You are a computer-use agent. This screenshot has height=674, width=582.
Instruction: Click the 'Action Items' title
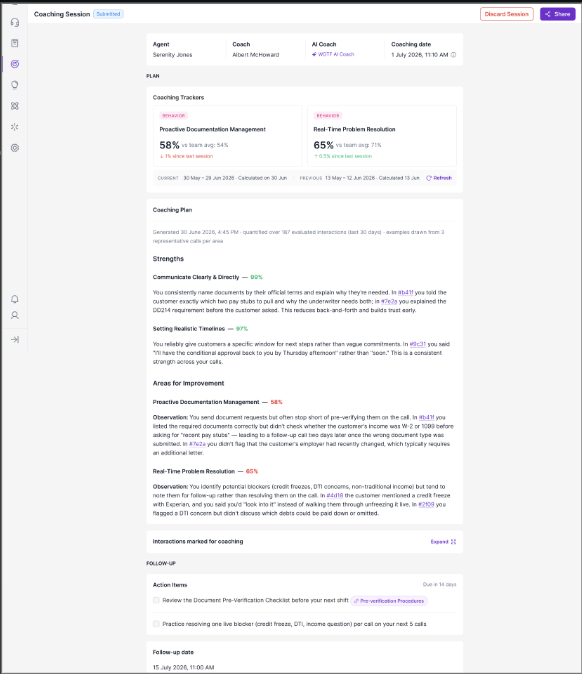170,585
